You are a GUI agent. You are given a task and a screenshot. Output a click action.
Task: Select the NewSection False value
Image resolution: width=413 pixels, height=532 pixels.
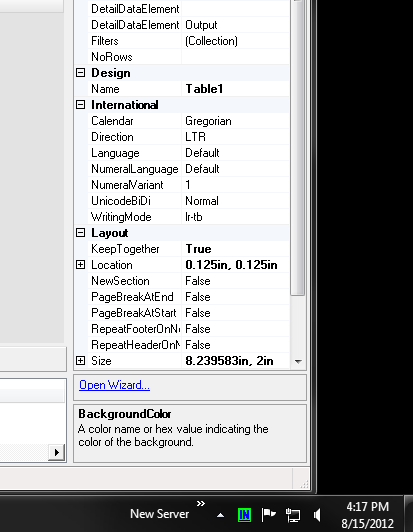coord(236,281)
